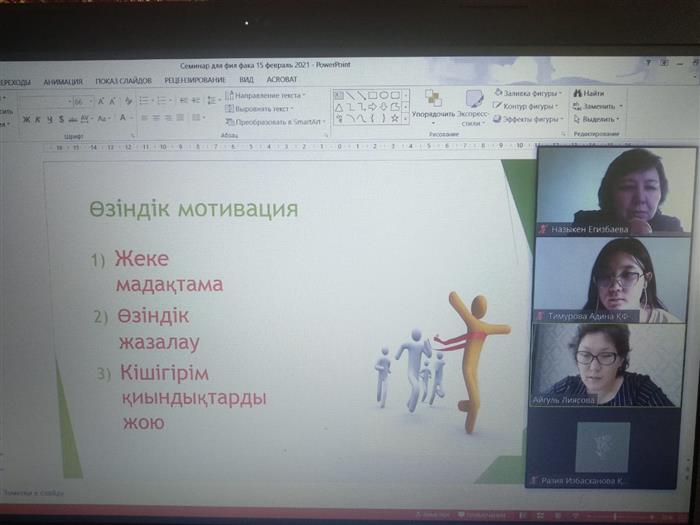
Task: Expand the font size dropdown
Action: (x=90, y=102)
